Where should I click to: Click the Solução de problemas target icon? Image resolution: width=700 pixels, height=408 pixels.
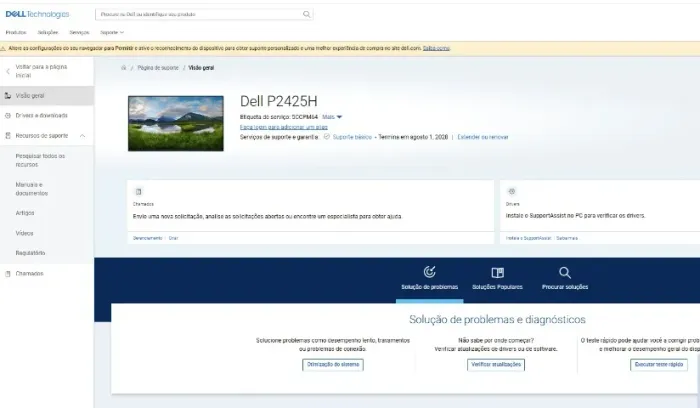[x=429, y=272]
